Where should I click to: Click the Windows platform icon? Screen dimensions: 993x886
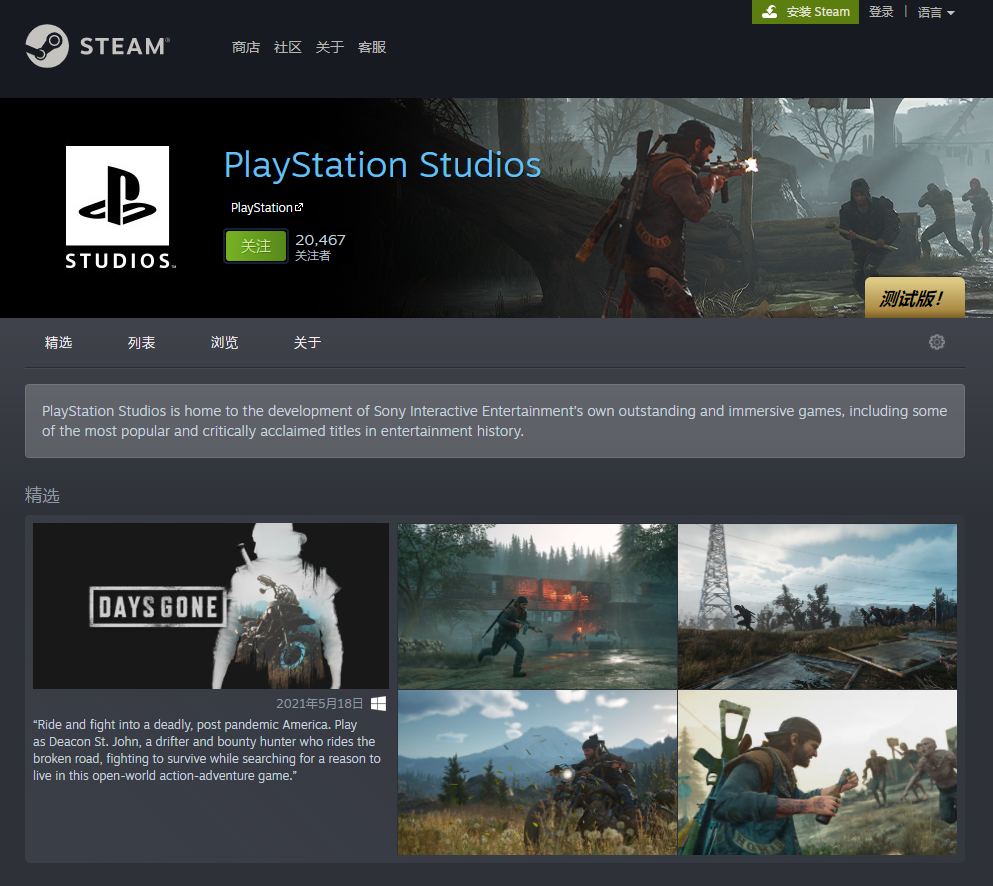coord(378,704)
